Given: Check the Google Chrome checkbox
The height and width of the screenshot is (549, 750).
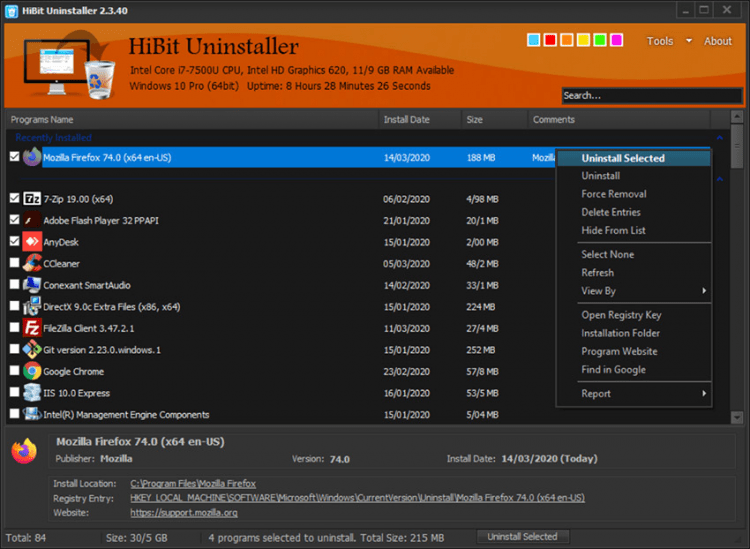Looking at the screenshot, I should click(14, 371).
